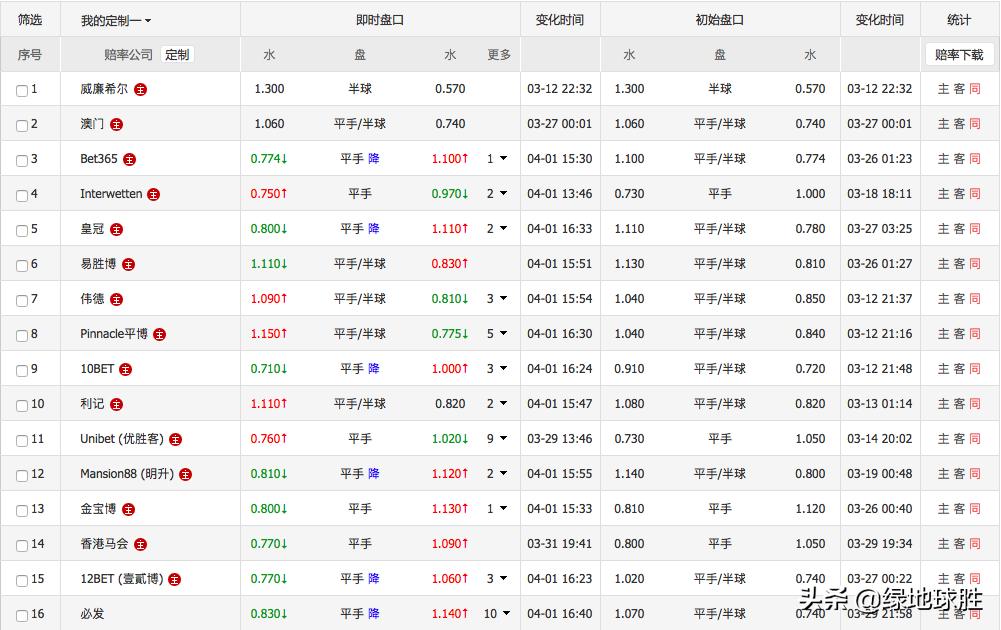Click 客 stats link in 澳门 row
1001x630 pixels.
click(959, 124)
